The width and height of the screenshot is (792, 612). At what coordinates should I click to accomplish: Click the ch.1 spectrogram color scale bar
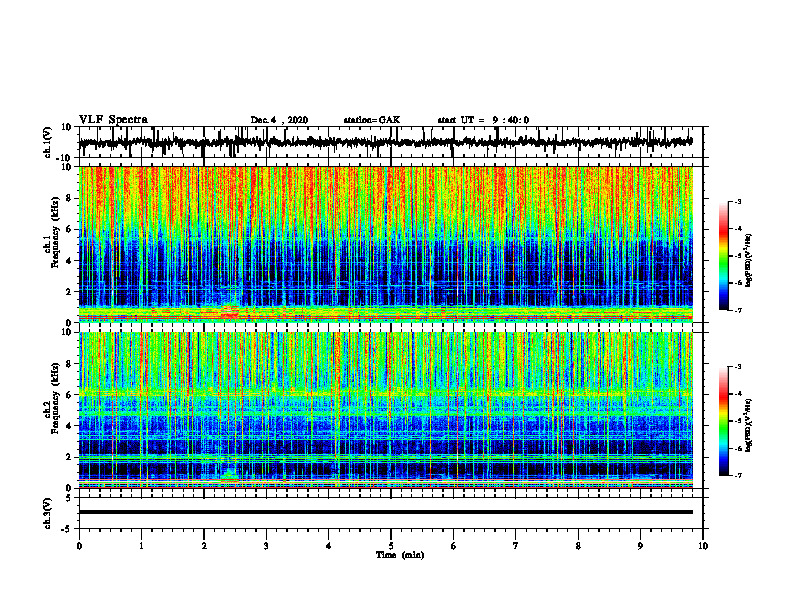723,256
